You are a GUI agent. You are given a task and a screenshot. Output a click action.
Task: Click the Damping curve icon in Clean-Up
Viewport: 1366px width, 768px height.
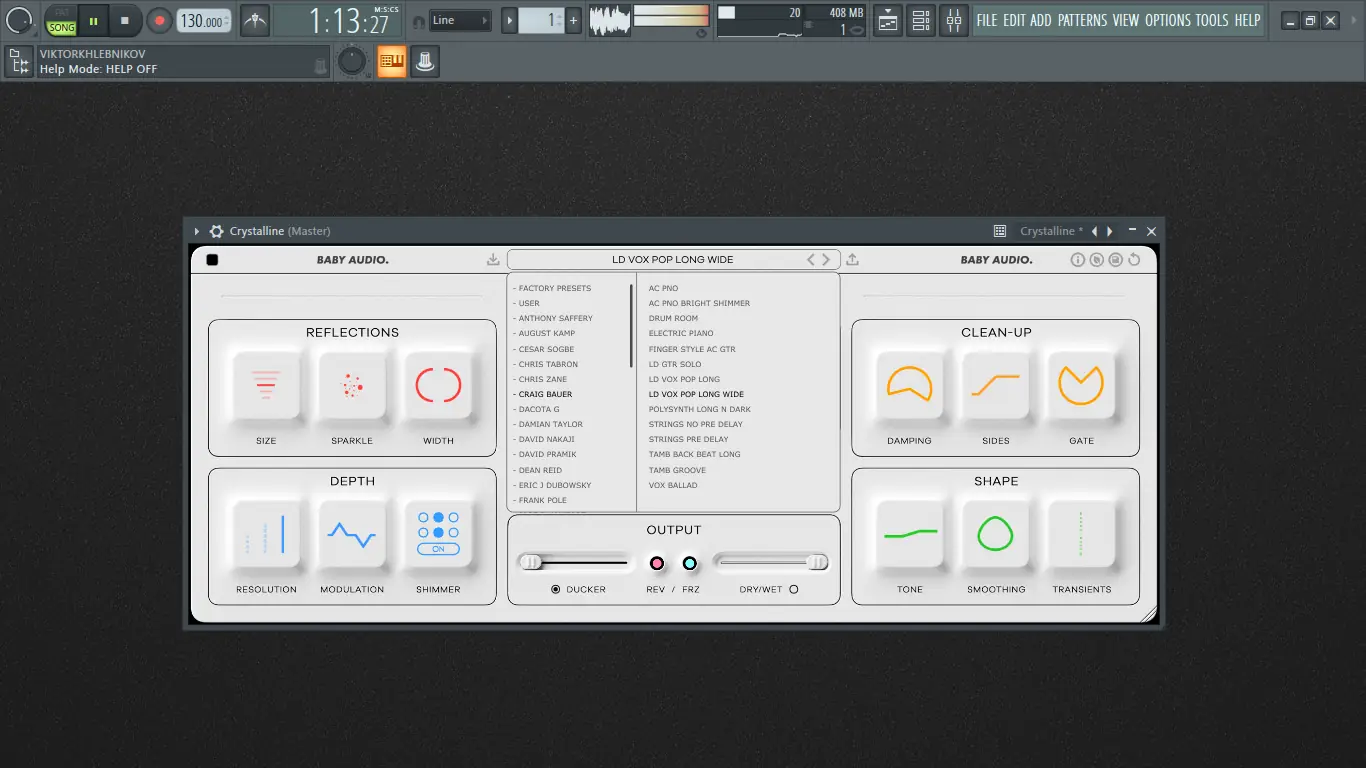tap(910, 385)
